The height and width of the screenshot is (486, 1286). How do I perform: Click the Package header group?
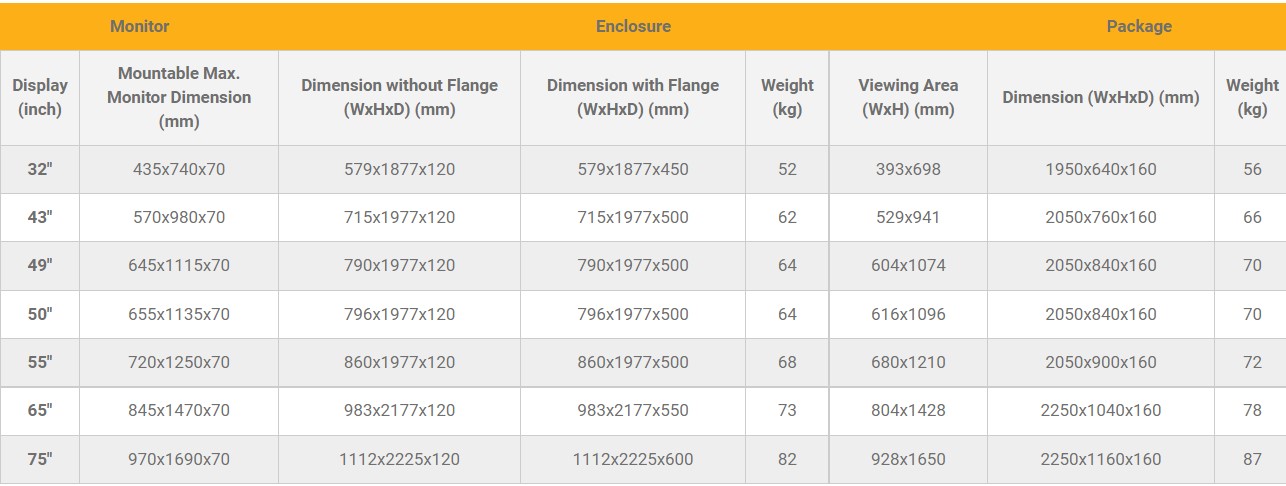tap(1138, 27)
